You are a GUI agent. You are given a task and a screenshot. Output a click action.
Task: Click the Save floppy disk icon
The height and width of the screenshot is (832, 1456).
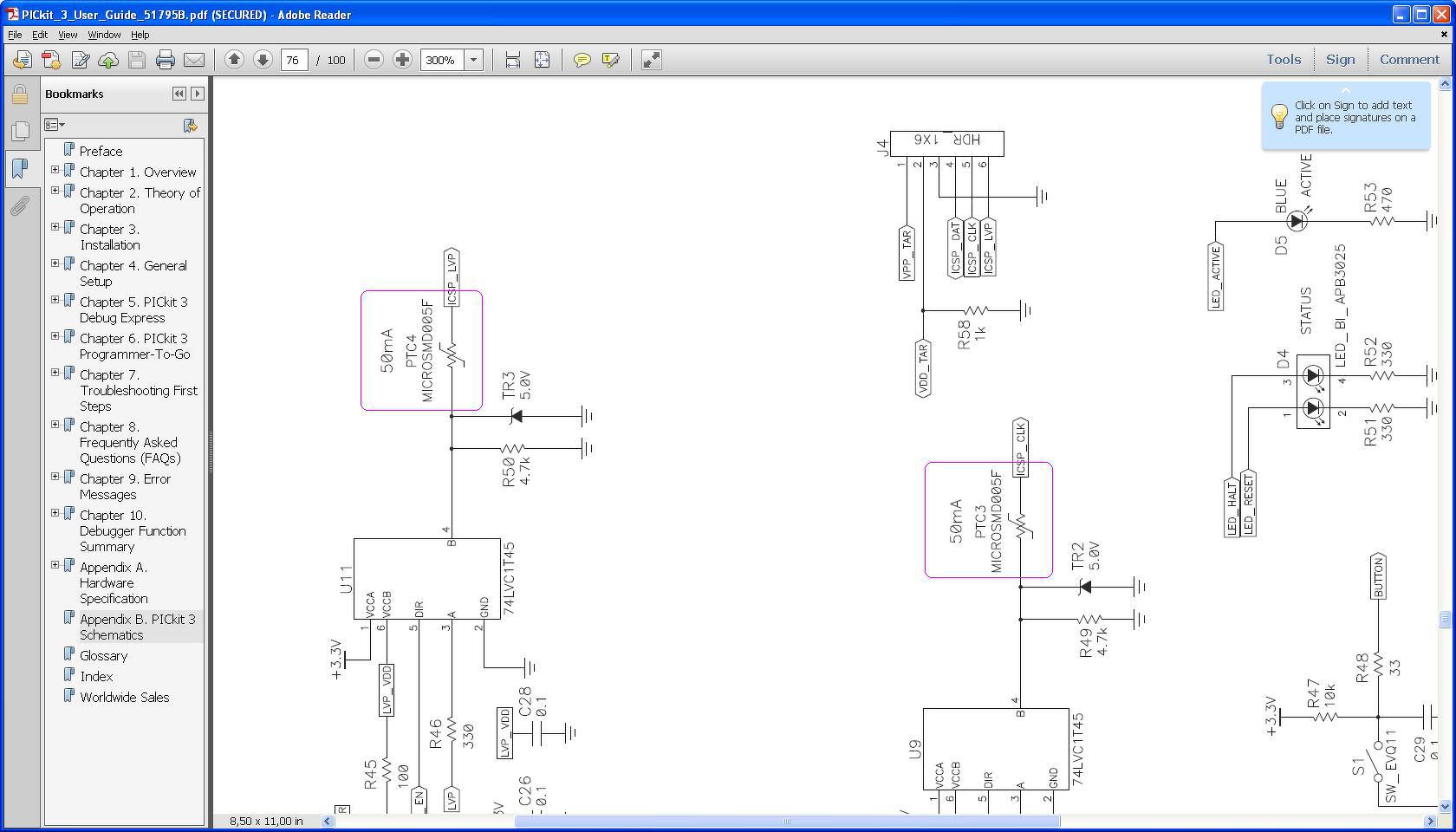coord(137,60)
